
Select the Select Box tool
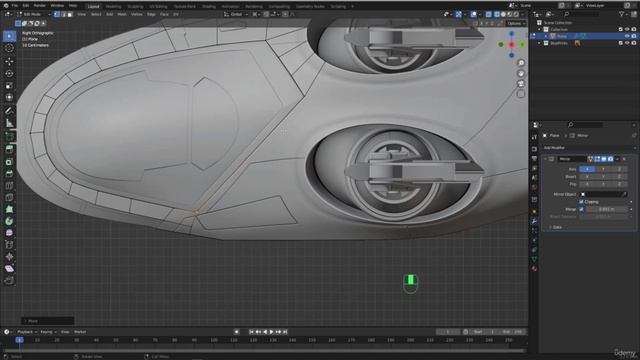[9, 36]
